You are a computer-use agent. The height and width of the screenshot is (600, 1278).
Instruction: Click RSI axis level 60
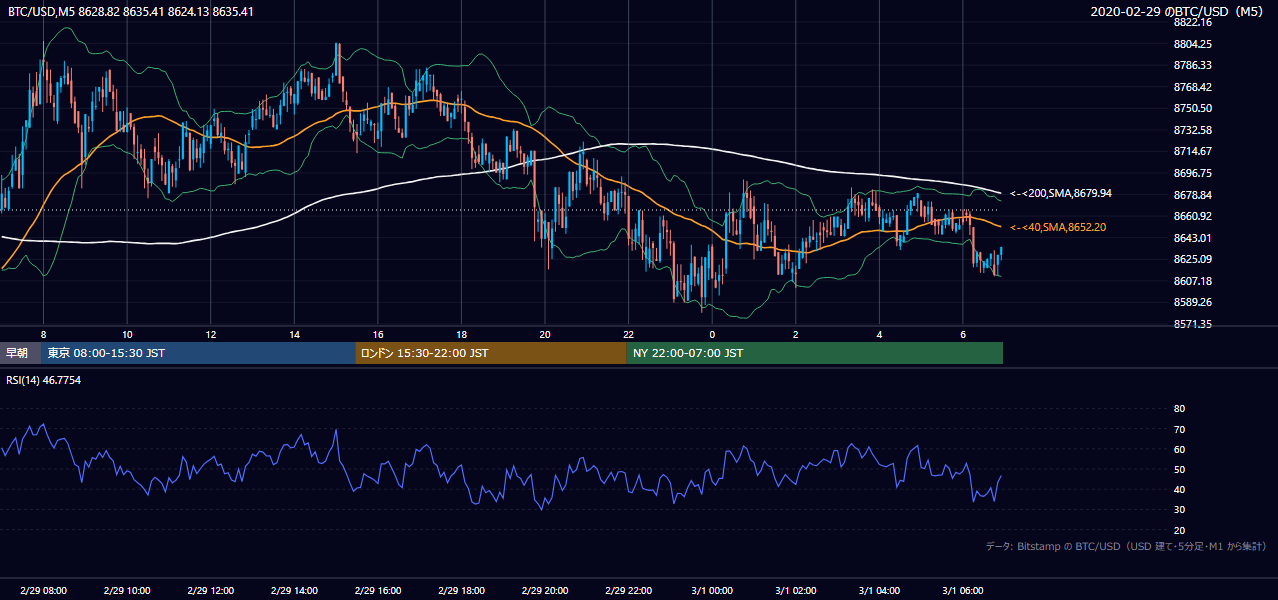click(x=1179, y=449)
